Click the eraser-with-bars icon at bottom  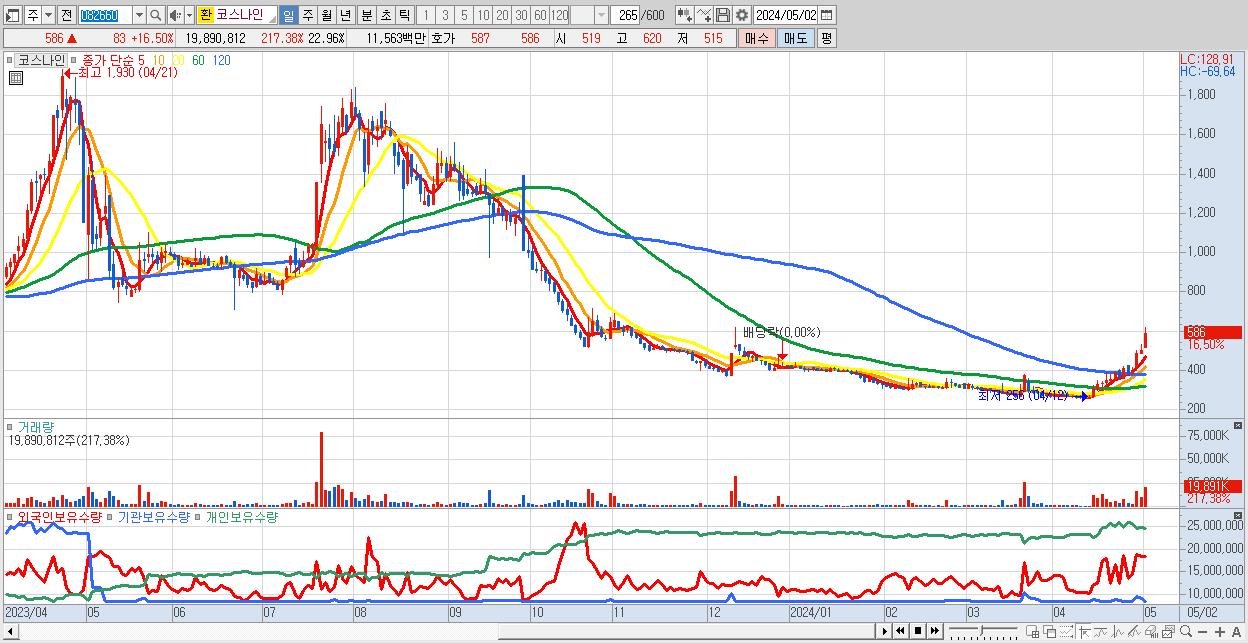pyautogui.click(x=1152, y=632)
